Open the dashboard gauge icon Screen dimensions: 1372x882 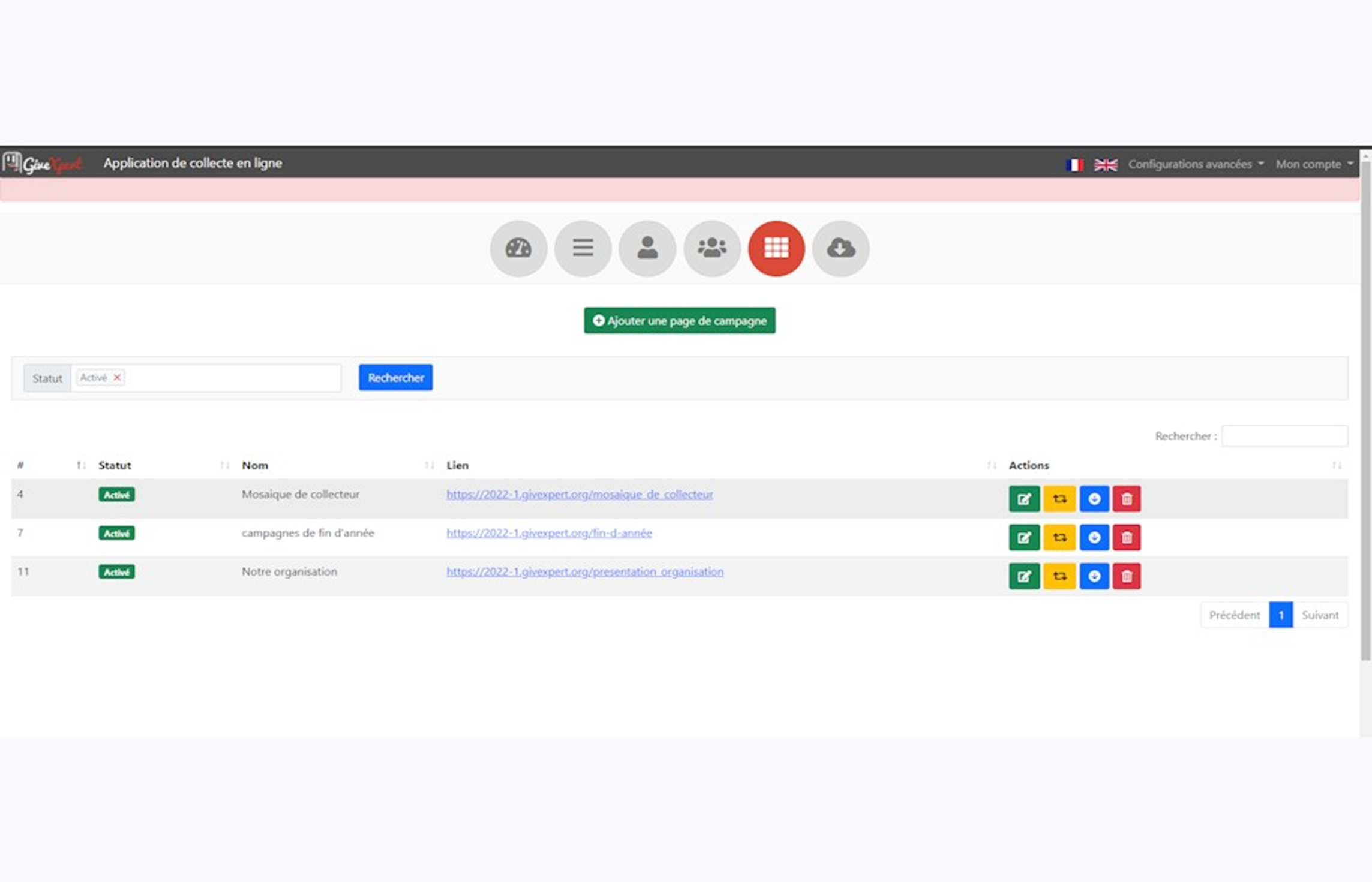tap(518, 248)
